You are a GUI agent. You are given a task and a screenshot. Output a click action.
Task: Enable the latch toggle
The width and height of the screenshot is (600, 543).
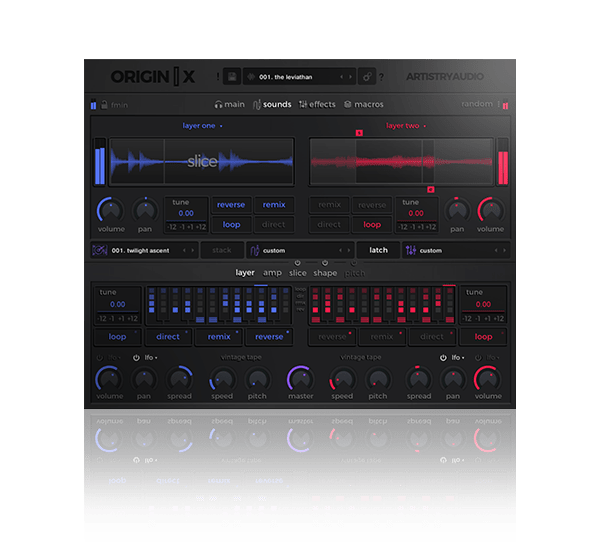378,250
